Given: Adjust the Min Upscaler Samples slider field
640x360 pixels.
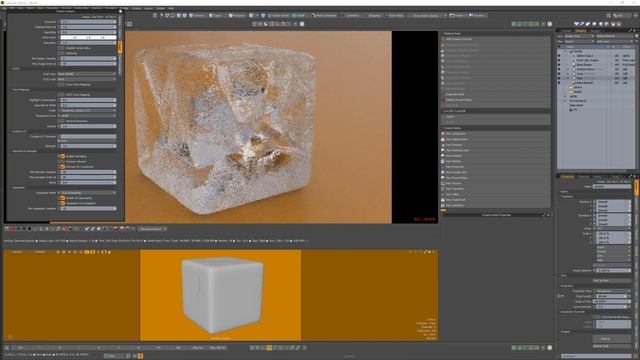Looking at the screenshot, I should (88, 209).
